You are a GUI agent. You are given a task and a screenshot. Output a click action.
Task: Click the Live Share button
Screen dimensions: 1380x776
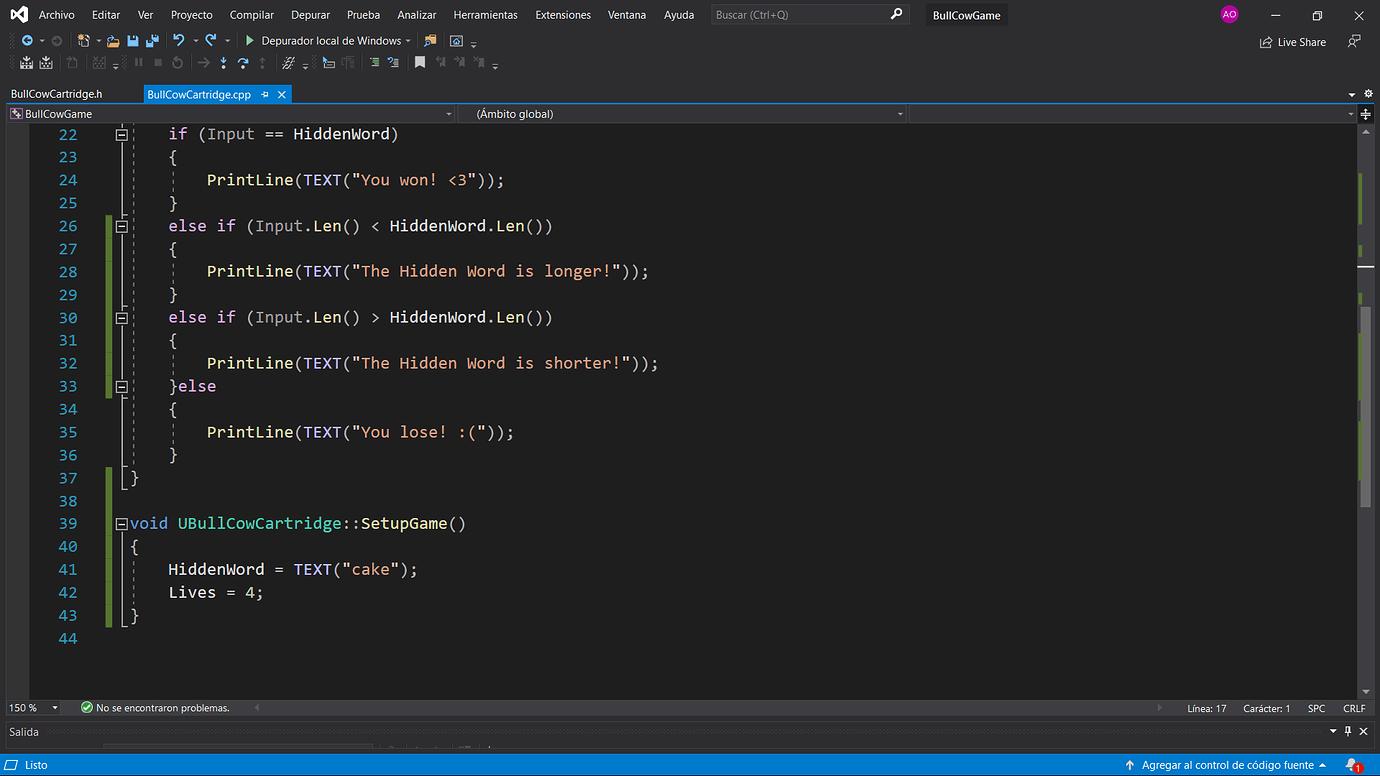(x=1293, y=42)
